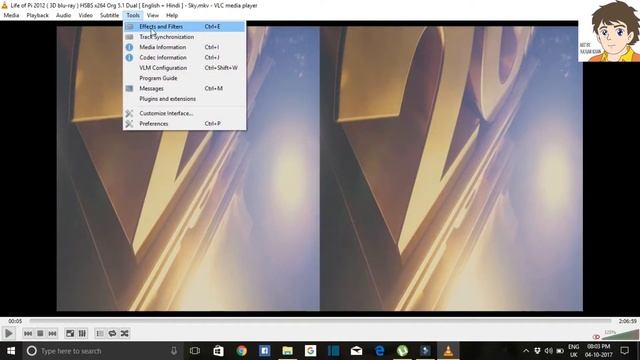Open the clock showing 08:03 PM
The image size is (640, 360).
[x=599, y=351]
